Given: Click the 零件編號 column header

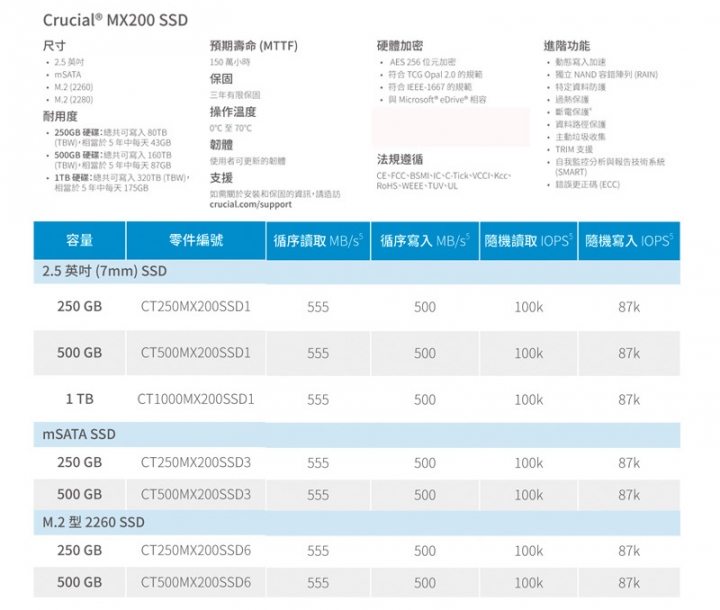Looking at the screenshot, I should click(196, 240).
